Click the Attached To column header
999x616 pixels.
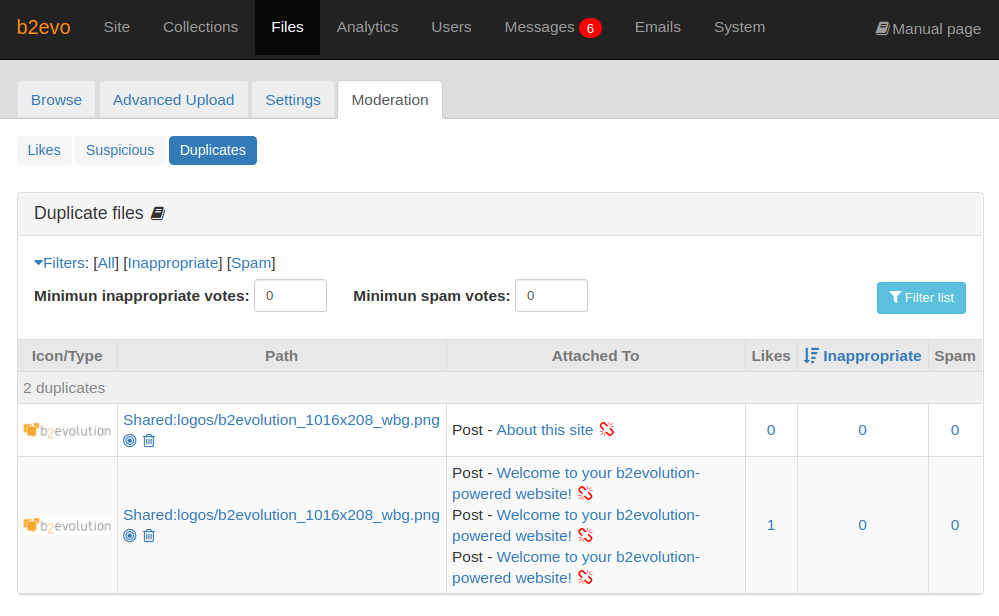pos(596,355)
